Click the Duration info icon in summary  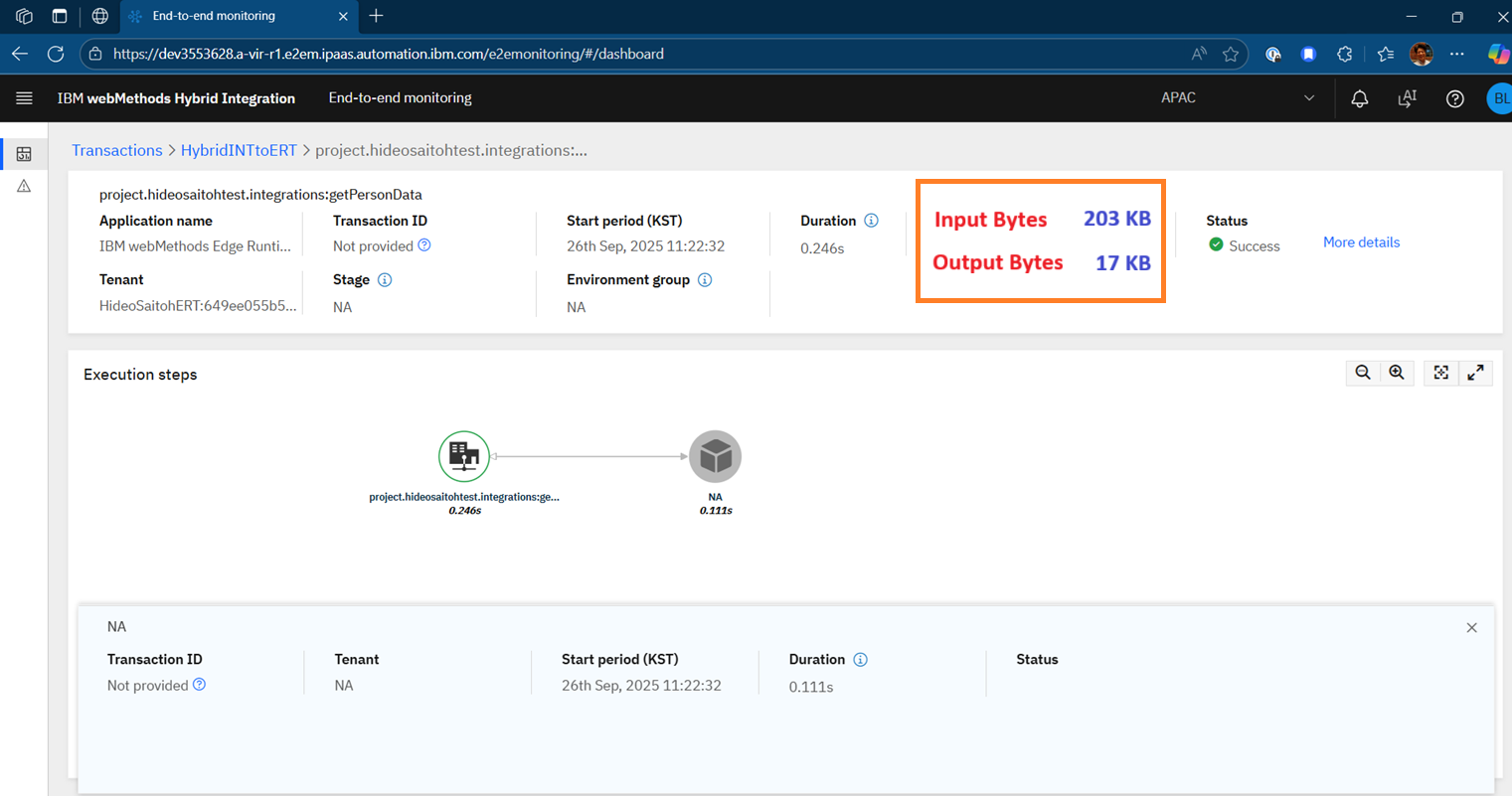pyautogui.click(x=871, y=221)
